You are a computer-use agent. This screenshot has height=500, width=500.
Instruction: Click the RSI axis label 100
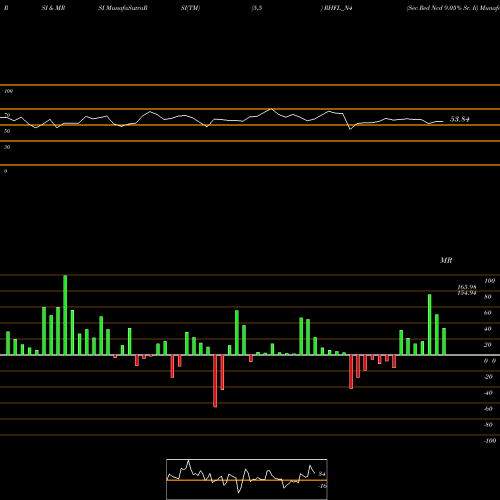[9, 91]
